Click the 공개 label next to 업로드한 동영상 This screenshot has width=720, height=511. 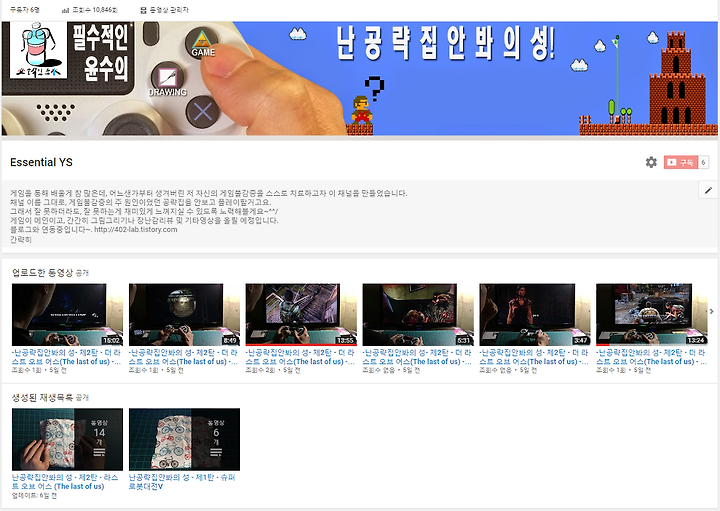point(82,273)
